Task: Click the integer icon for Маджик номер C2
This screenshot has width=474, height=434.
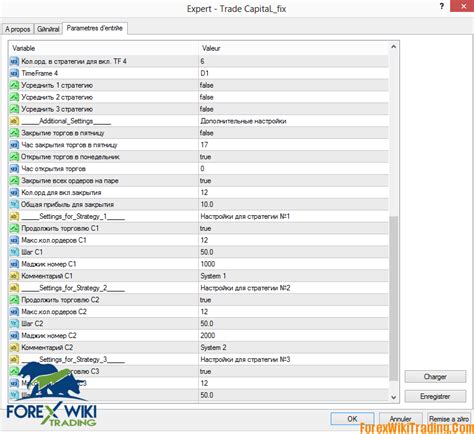Action: pos(14,336)
